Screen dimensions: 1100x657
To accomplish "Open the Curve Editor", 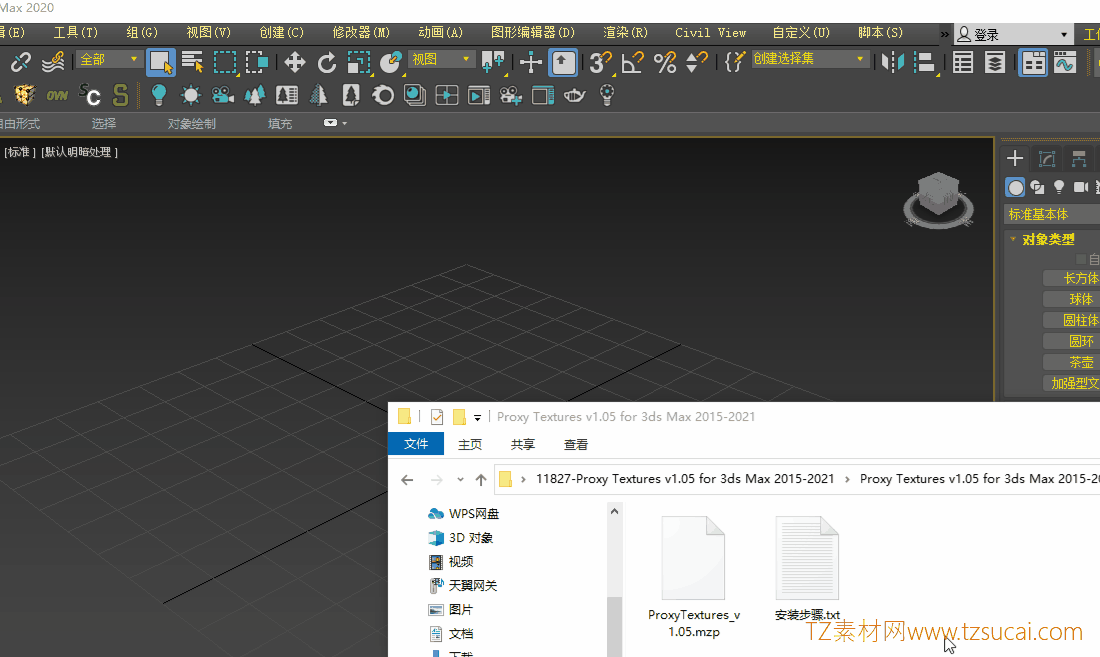I will click(1065, 62).
